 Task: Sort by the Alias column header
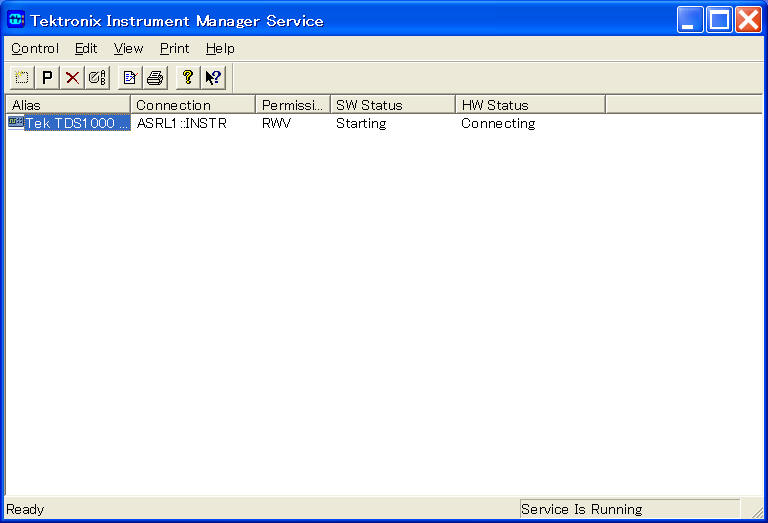(x=68, y=105)
